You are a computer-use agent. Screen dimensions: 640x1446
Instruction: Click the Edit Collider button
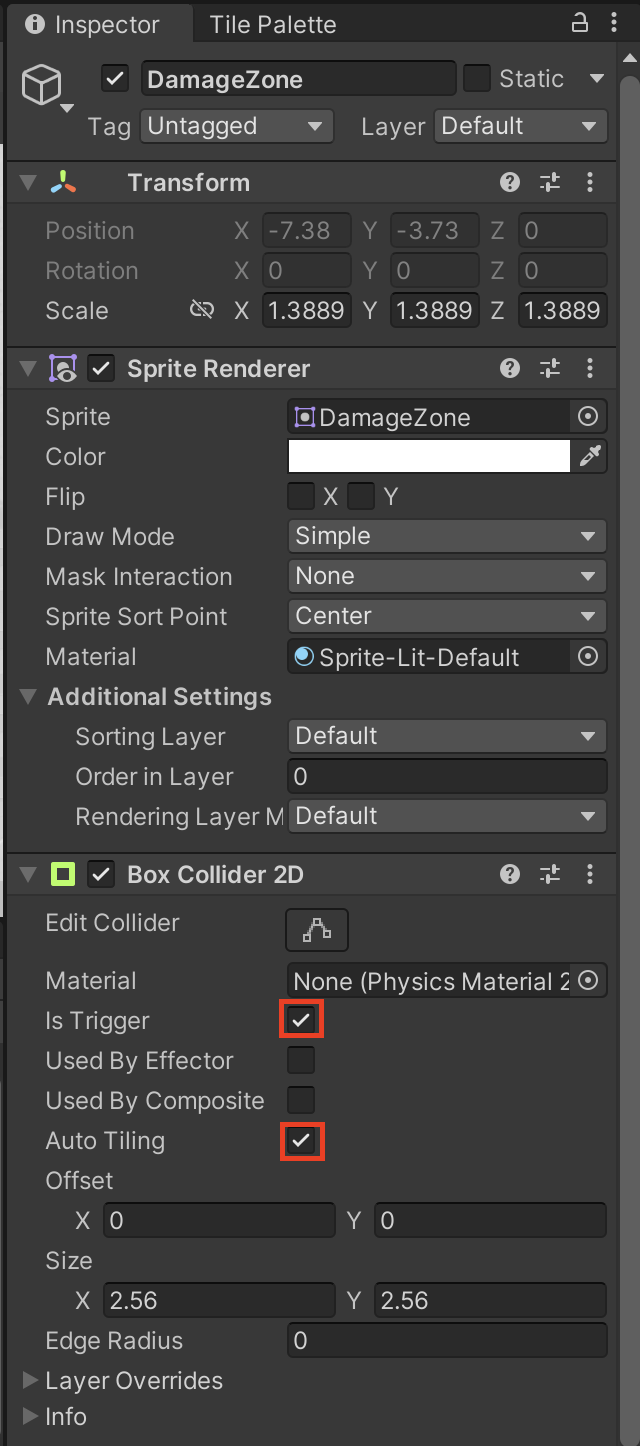317,930
